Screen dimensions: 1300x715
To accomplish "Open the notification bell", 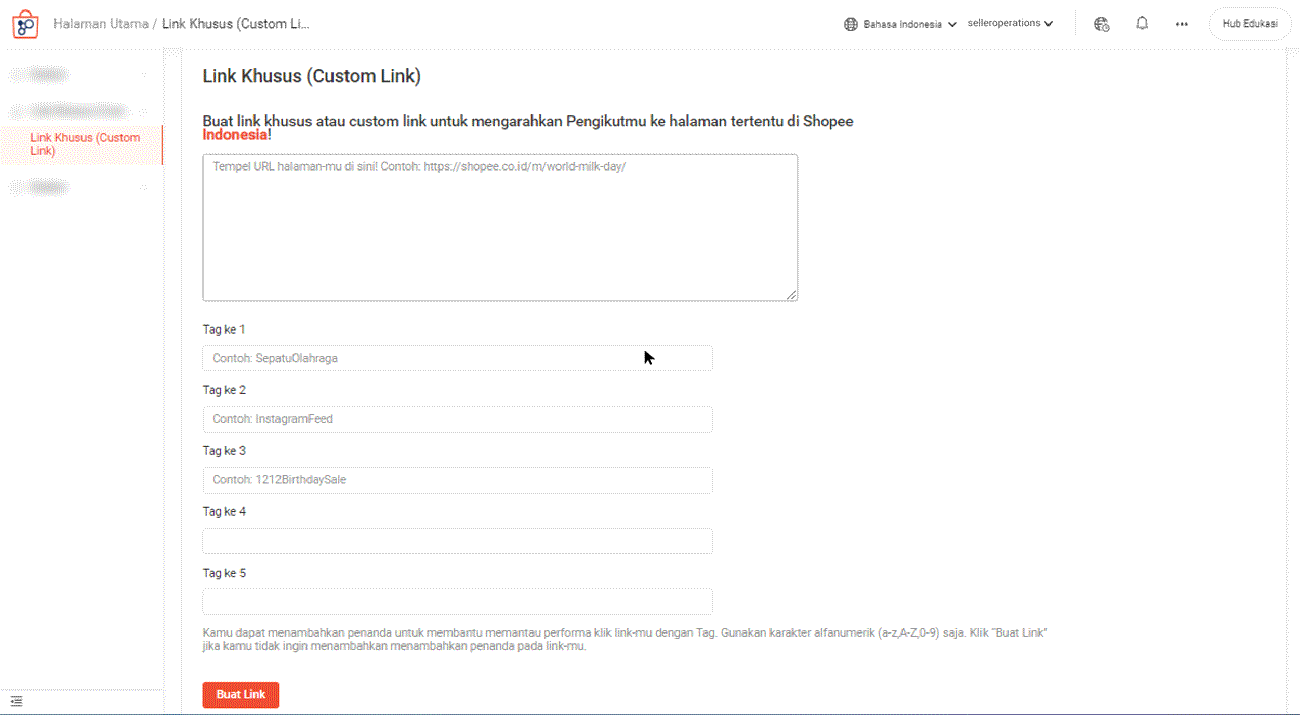I will 1142,23.
